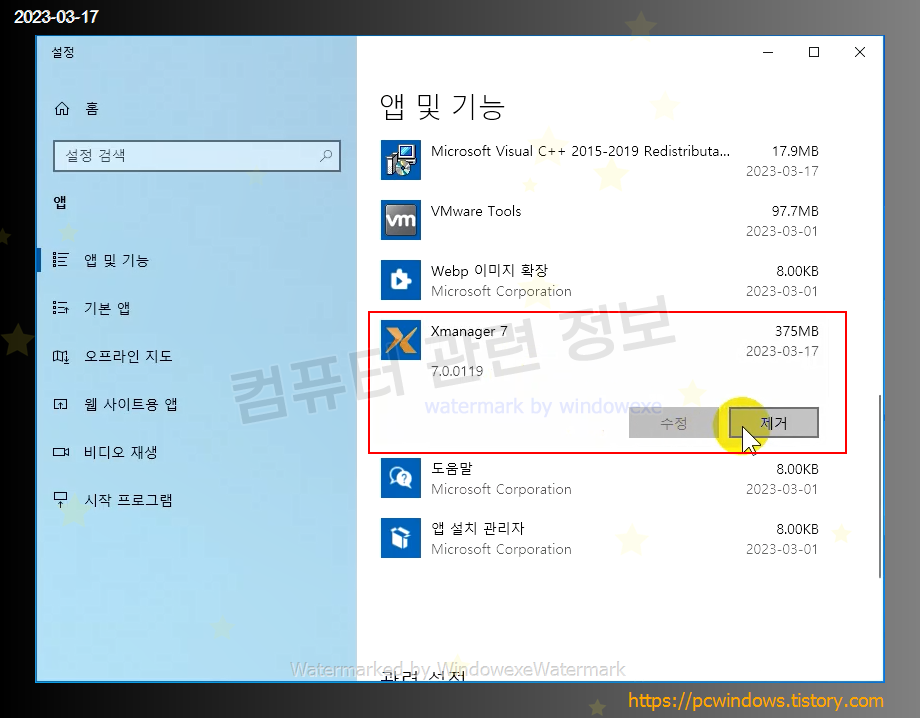Screen dimensions: 920x718
Task: Click the 375MB size of Xmanager 7
Action: [796, 331]
